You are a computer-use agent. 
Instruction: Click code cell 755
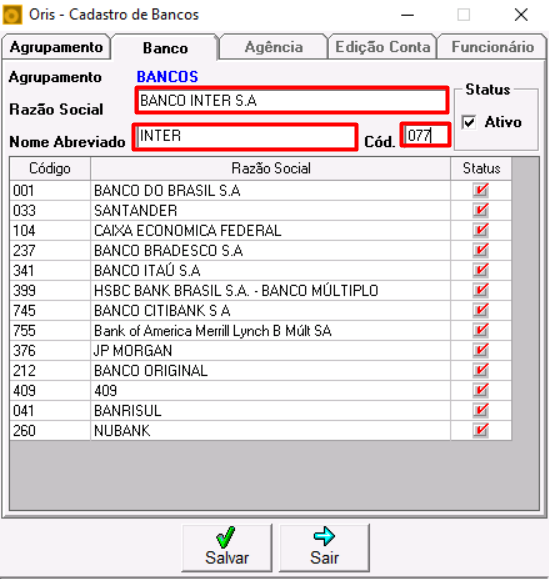click(x=50, y=330)
